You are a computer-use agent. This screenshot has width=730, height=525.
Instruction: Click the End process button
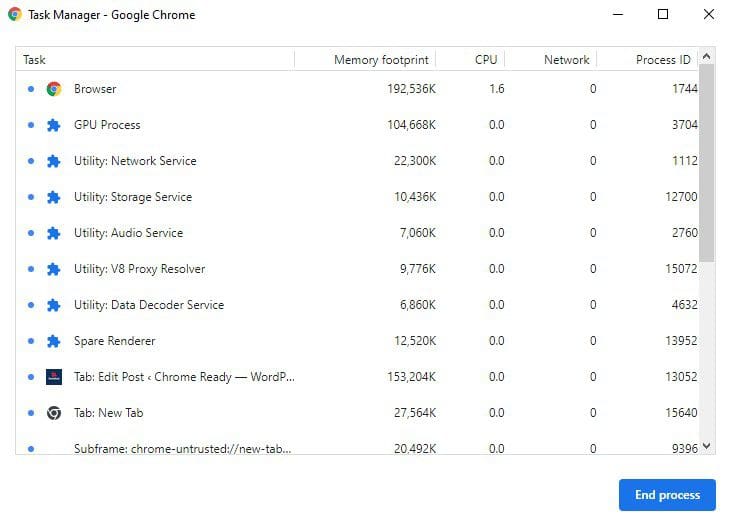(x=667, y=495)
